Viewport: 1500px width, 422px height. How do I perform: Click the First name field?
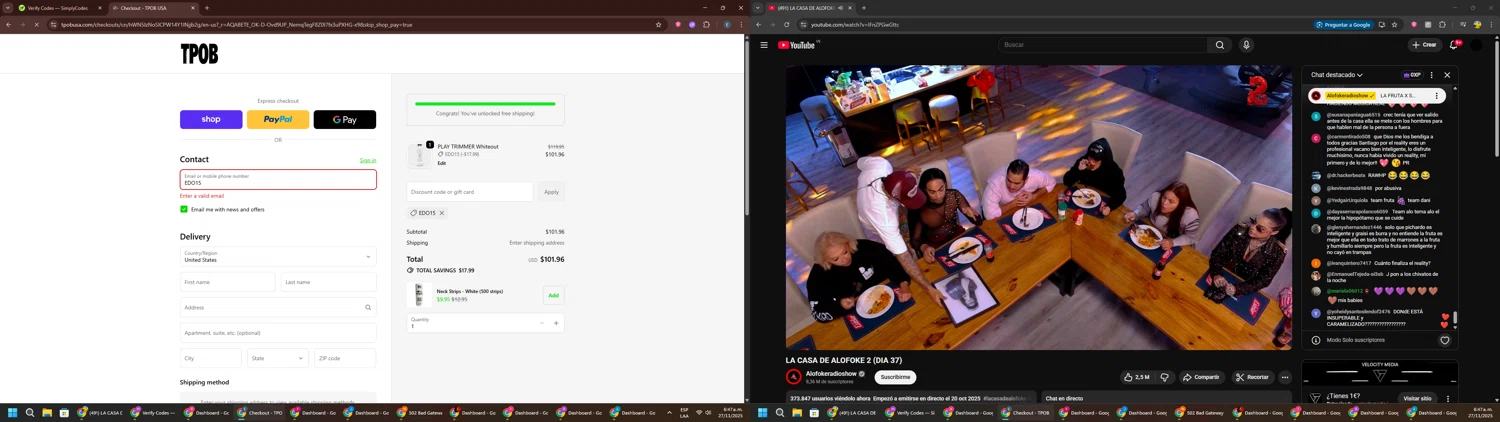click(x=227, y=282)
